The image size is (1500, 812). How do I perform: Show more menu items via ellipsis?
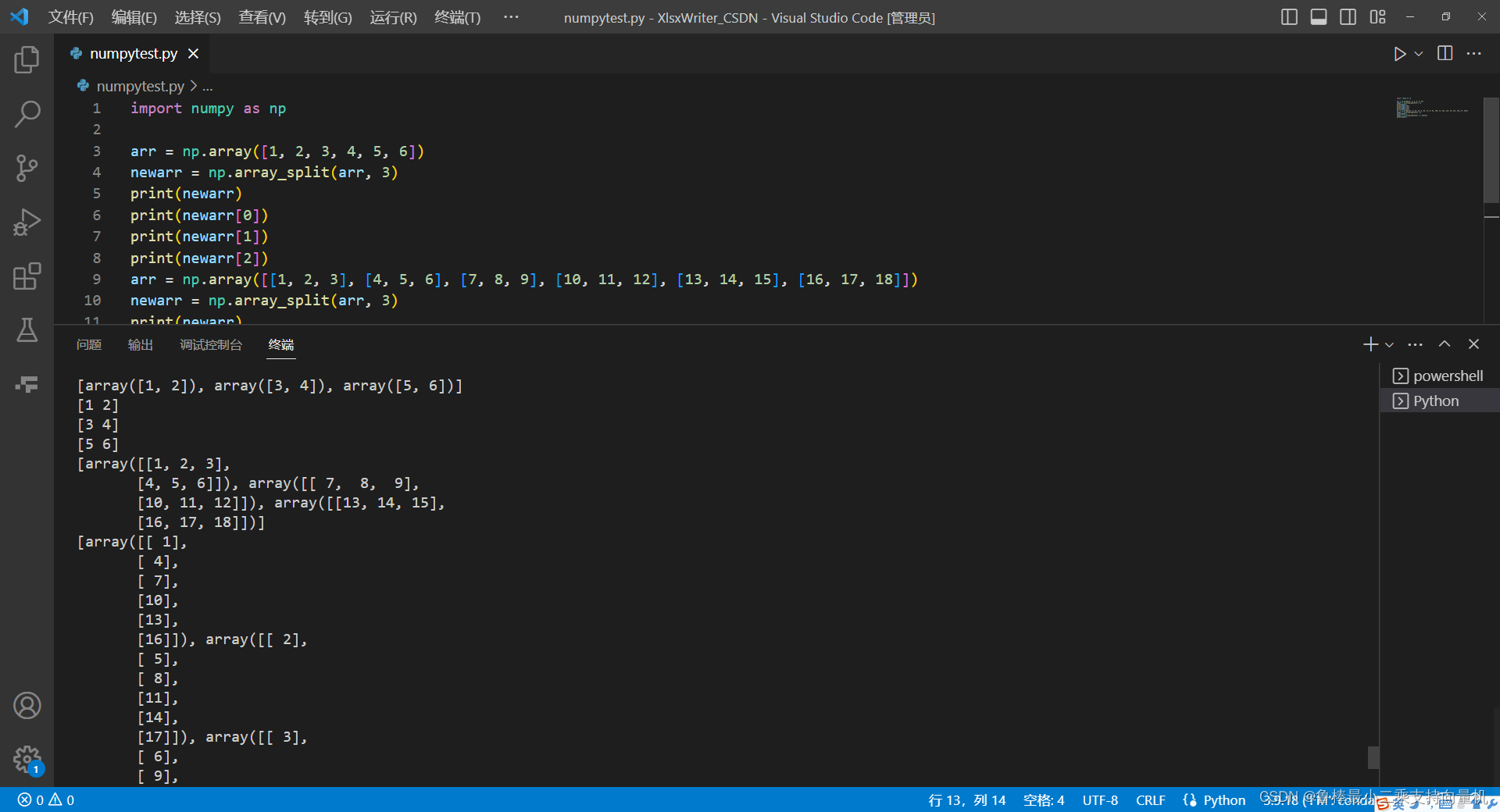[511, 17]
